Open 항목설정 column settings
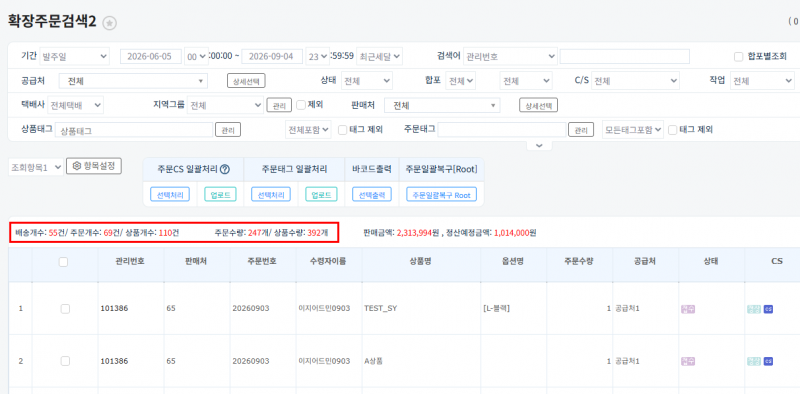Image resolution: width=800 pixels, height=394 pixels. pyautogui.click(x=94, y=166)
